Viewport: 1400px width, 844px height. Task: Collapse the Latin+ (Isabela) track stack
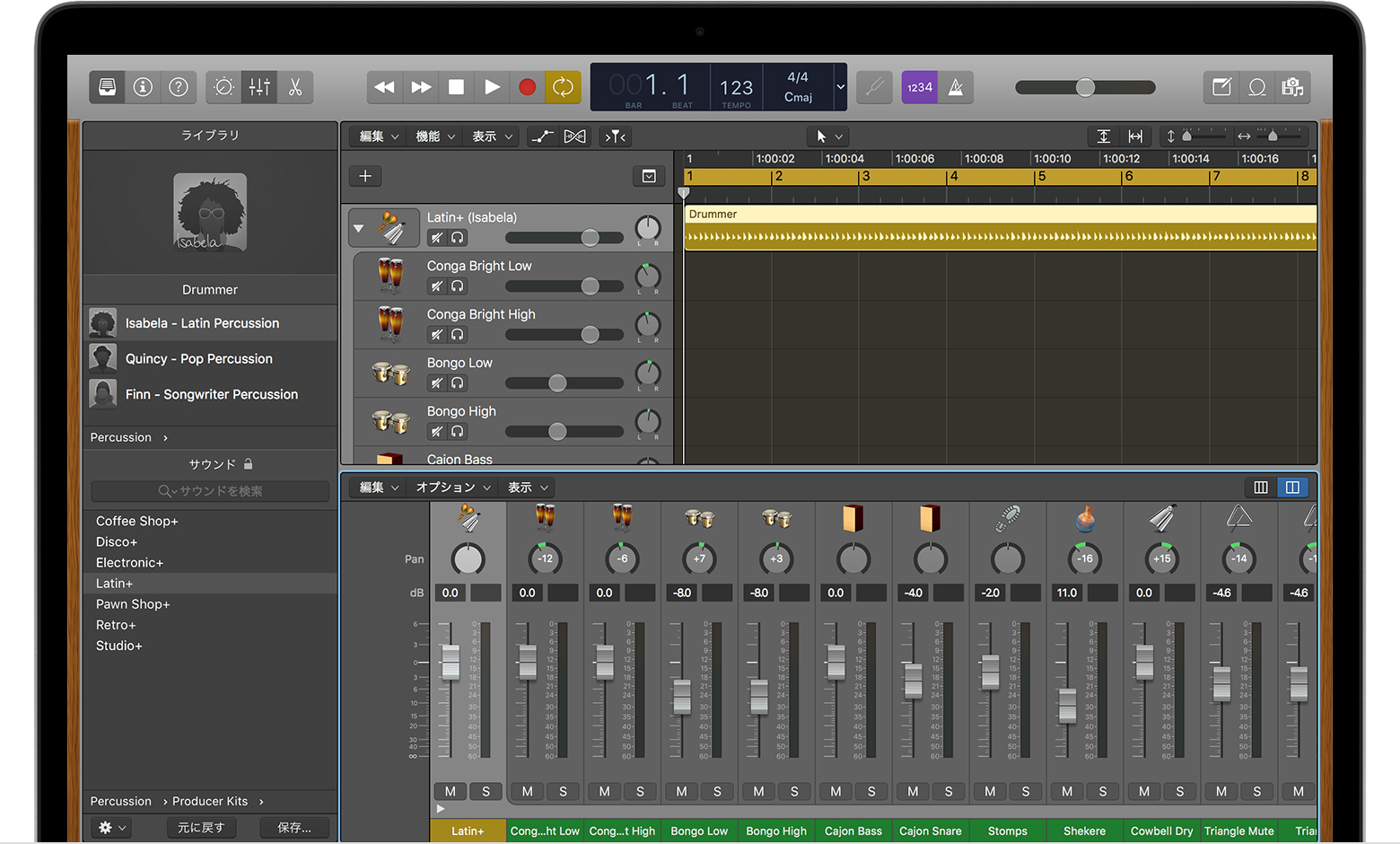coord(359,227)
